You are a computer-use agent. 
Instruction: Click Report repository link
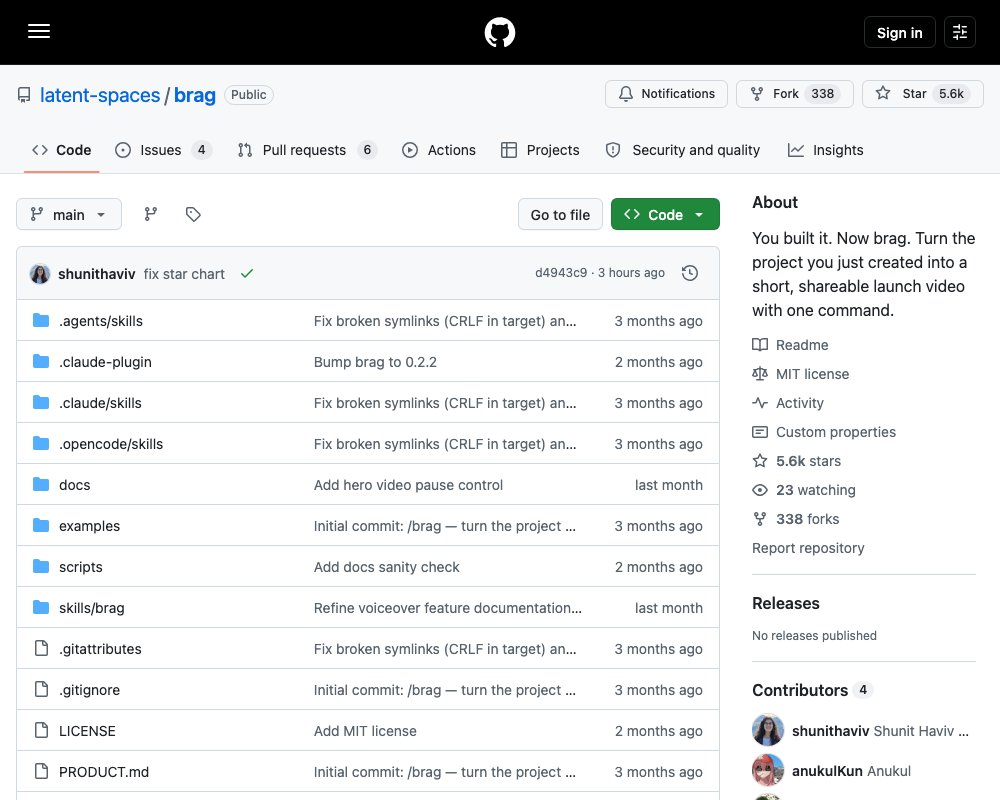click(808, 548)
